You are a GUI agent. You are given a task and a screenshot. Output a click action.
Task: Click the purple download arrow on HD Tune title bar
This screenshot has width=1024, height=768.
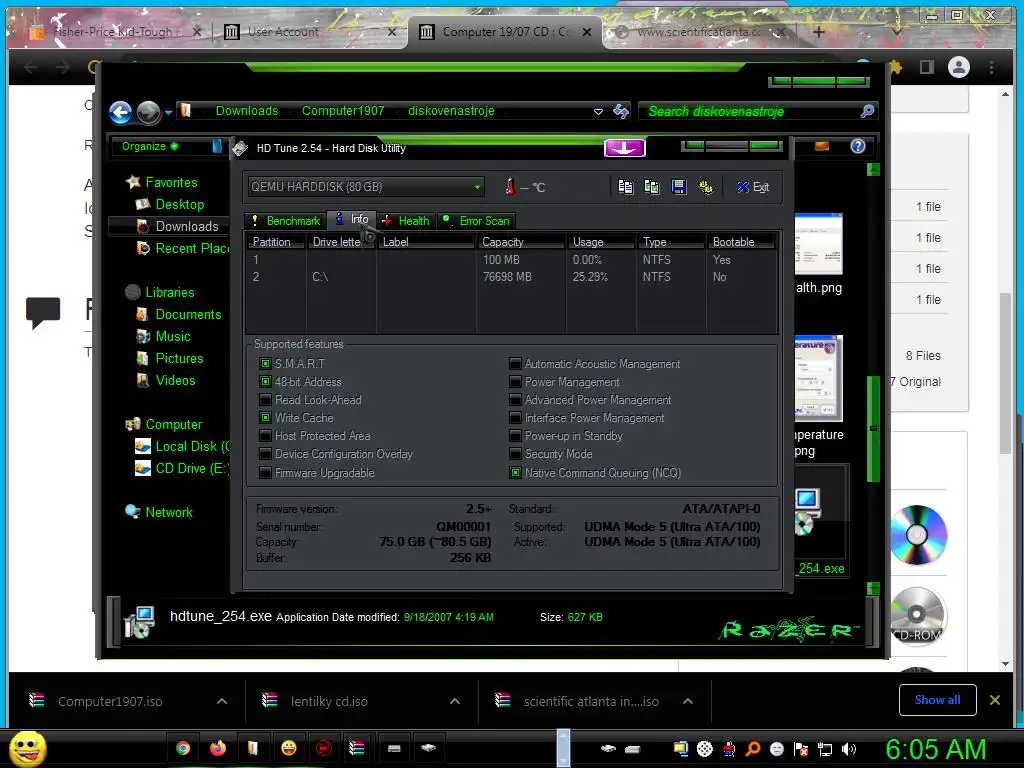(624, 148)
